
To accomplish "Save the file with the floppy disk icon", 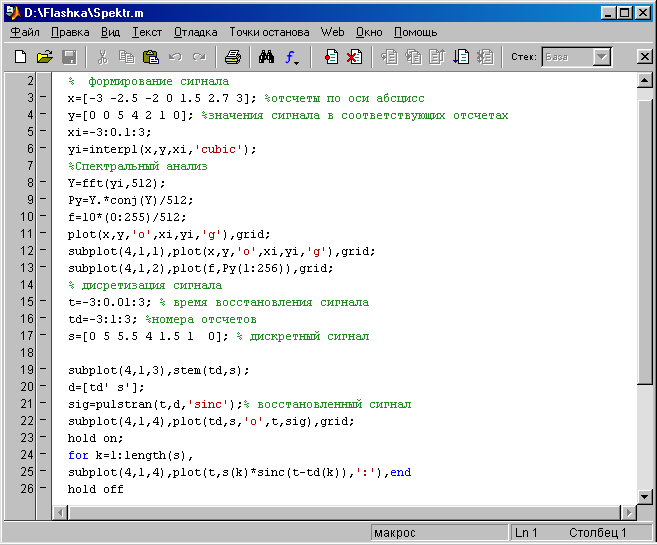I will pos(70,57).
